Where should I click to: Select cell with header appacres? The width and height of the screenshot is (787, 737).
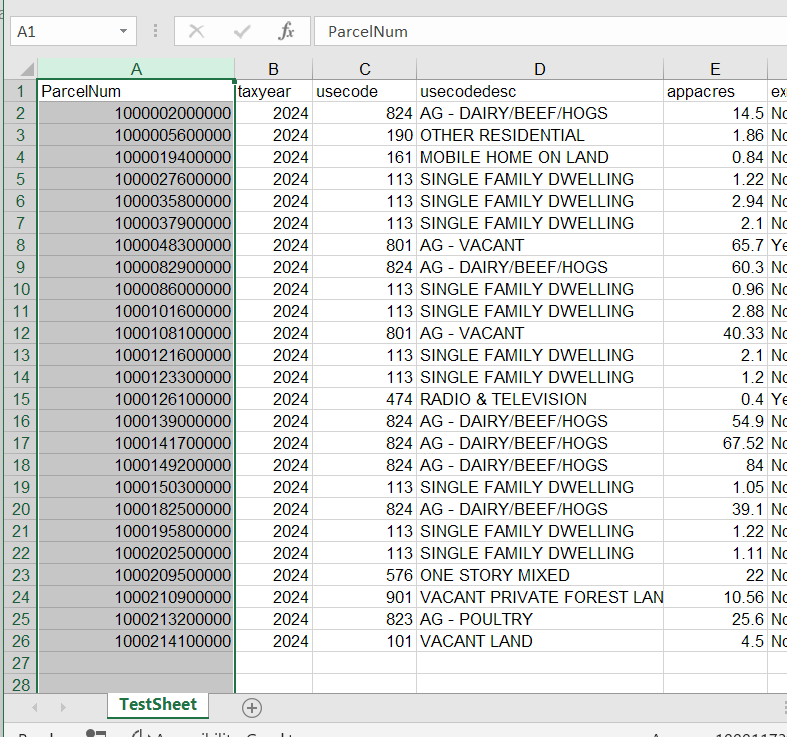tap(715, 91)
